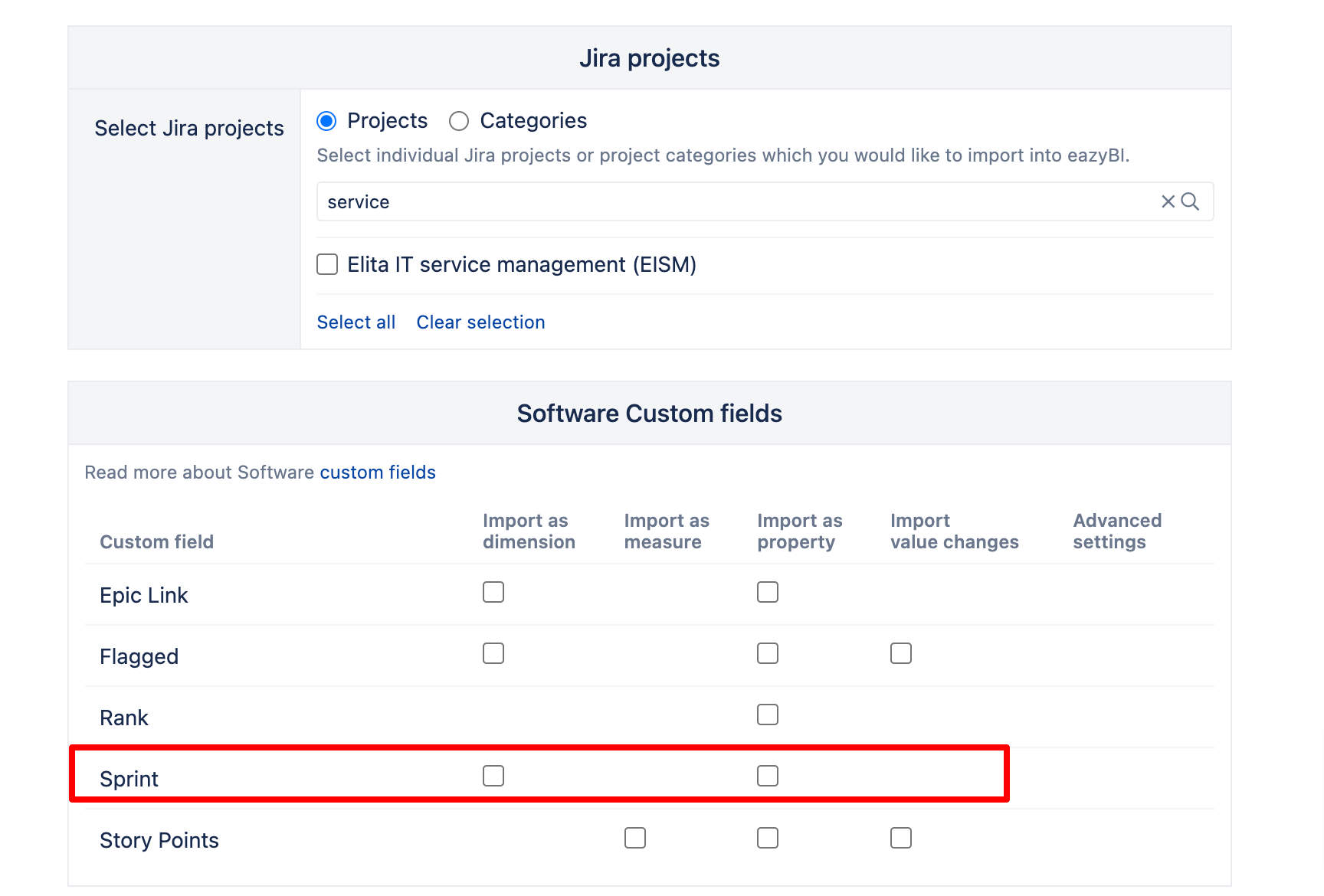Screen dimensions: 1324x896
Task: Check Flagged import as property
Action: [x=767, y=653]
